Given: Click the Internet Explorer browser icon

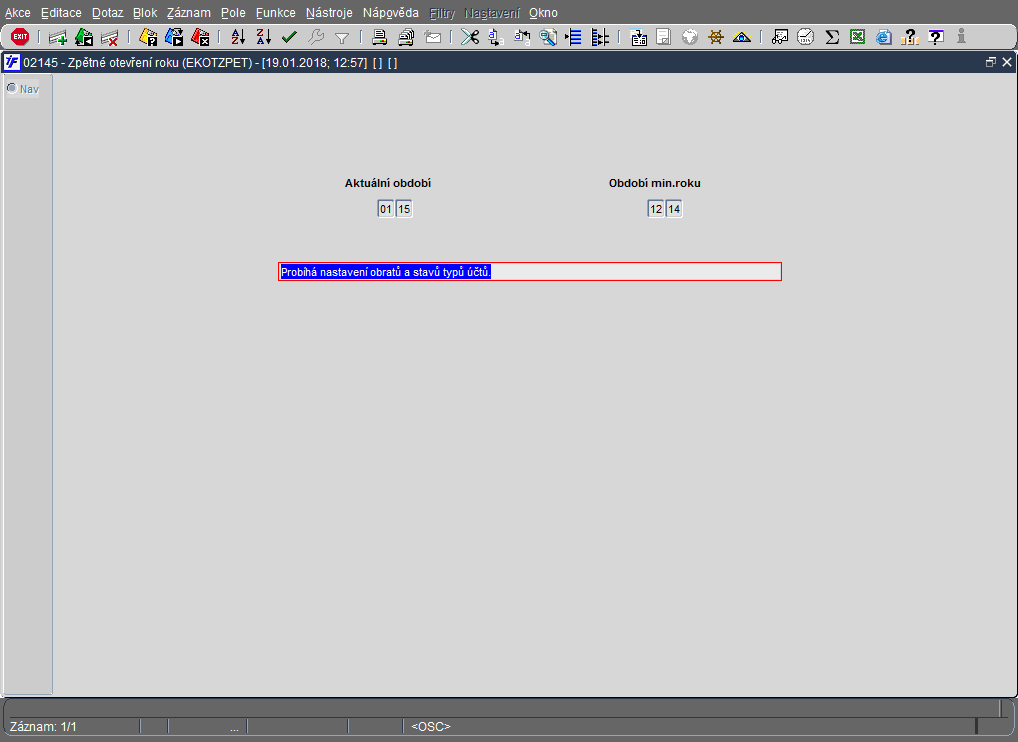Looking at the screenshot, I should [x=884, y=37].
